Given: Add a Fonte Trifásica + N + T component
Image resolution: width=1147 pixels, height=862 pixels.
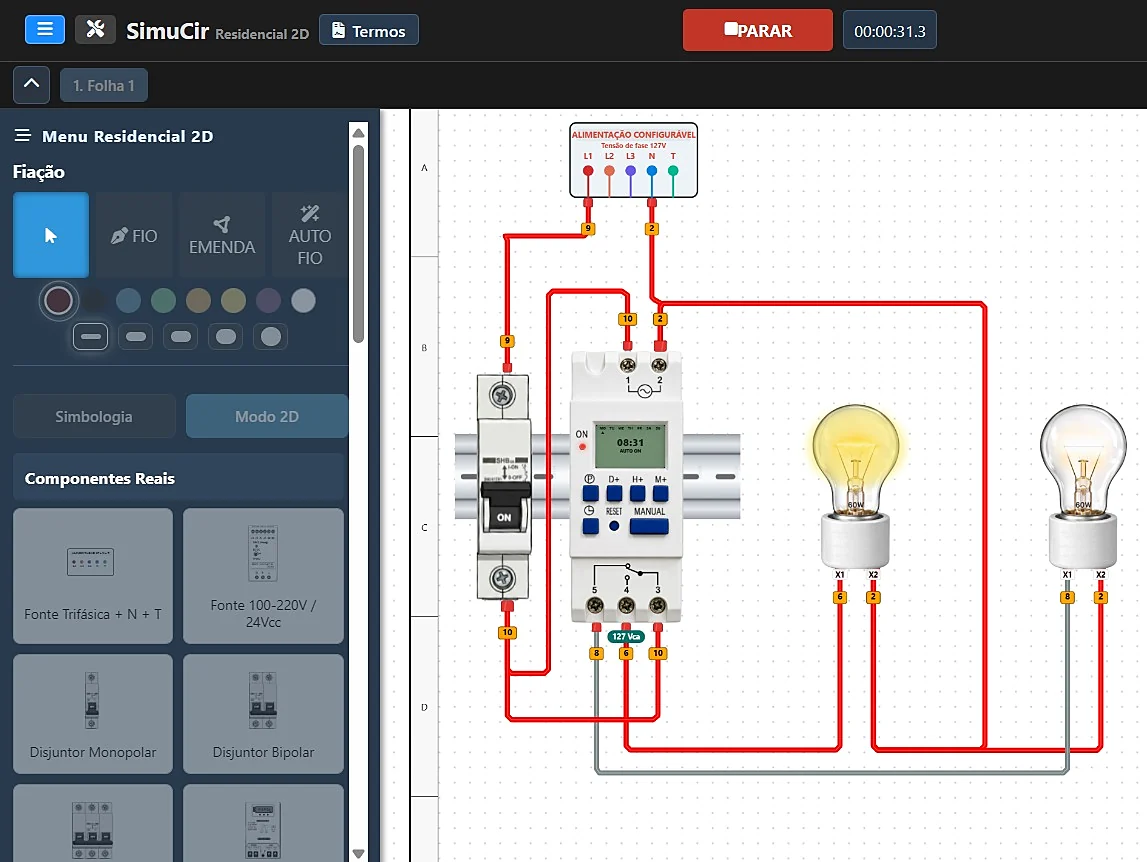Looking at the screenshot, I should 93,576.
